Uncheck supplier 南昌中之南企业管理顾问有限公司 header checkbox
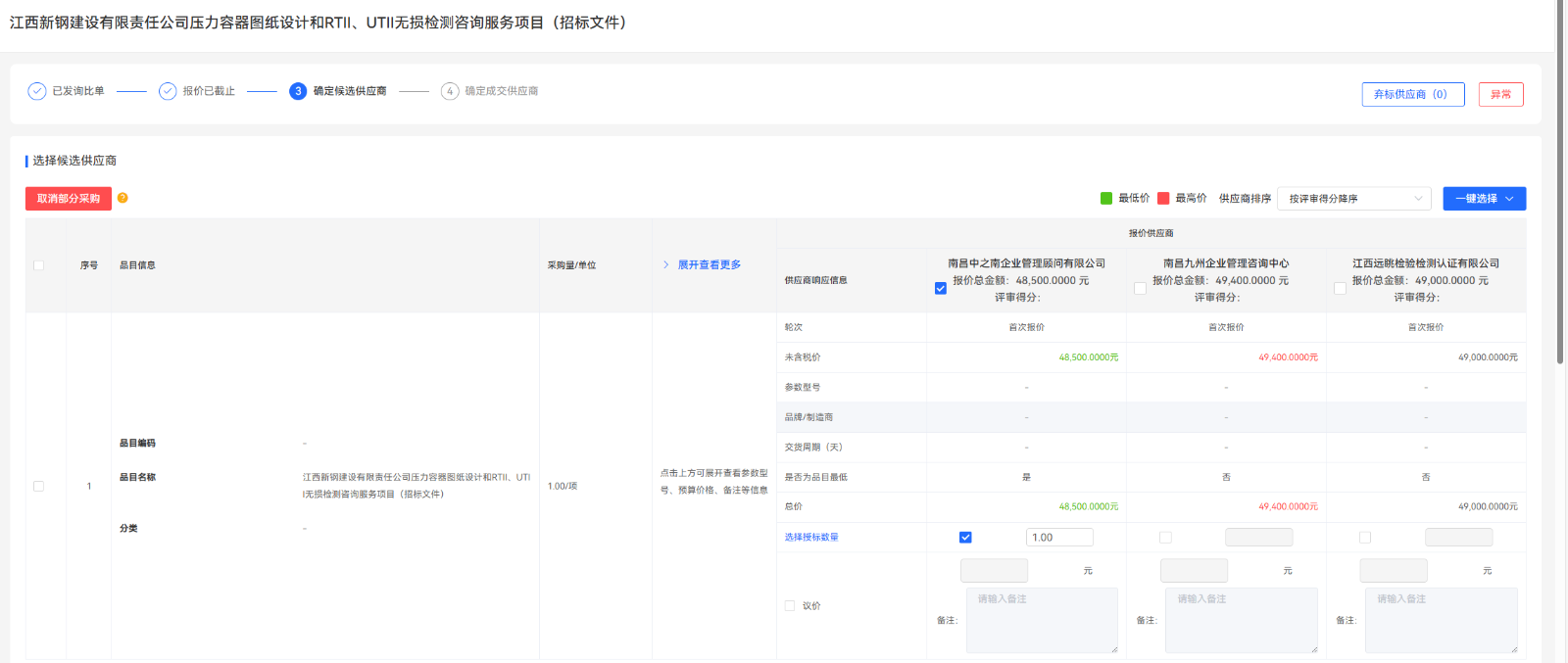Image resolution: width=1568 pixels, height=663 pixels. (x=941, y=289)
